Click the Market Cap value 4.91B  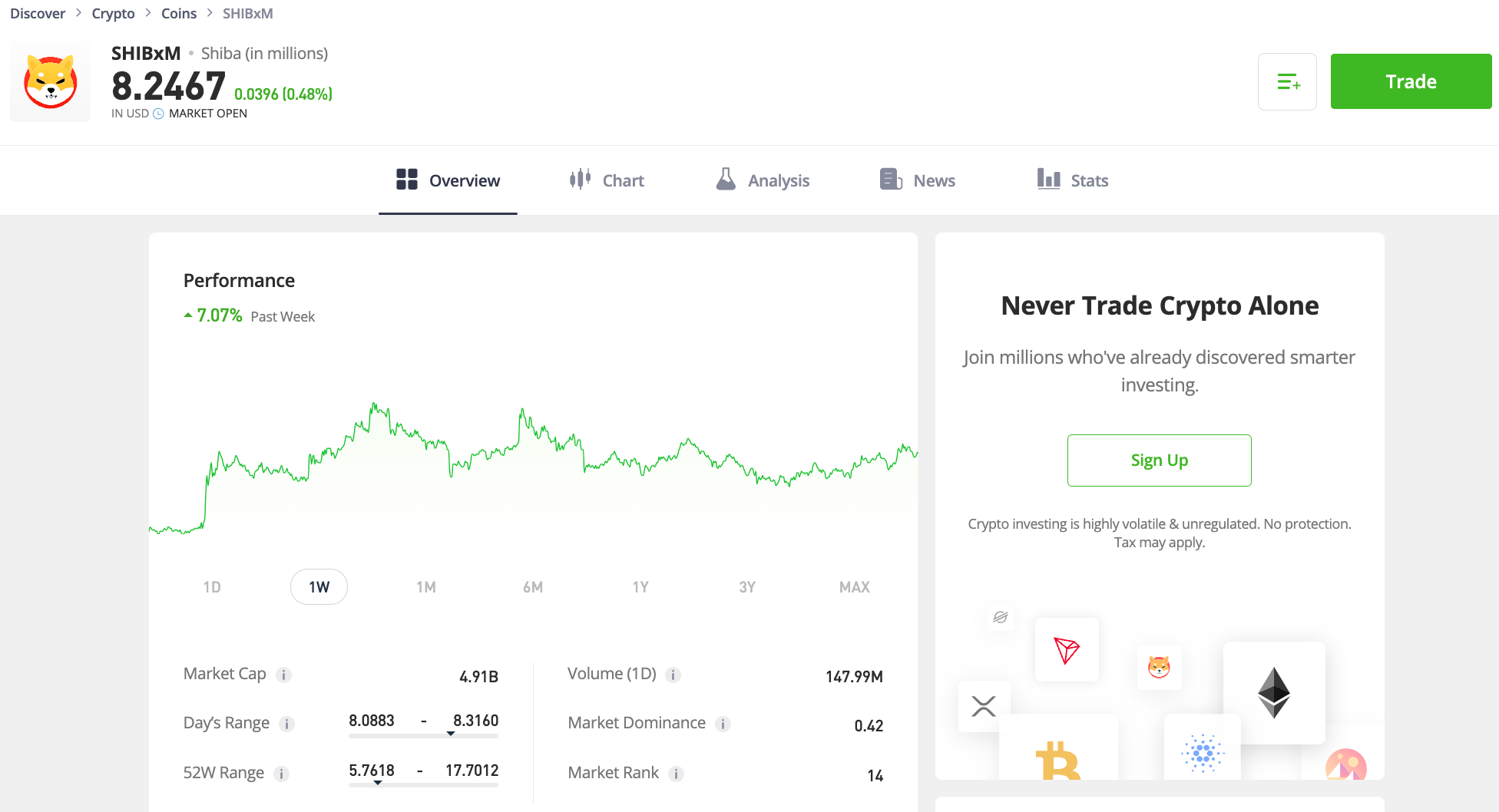coord(479,677)
